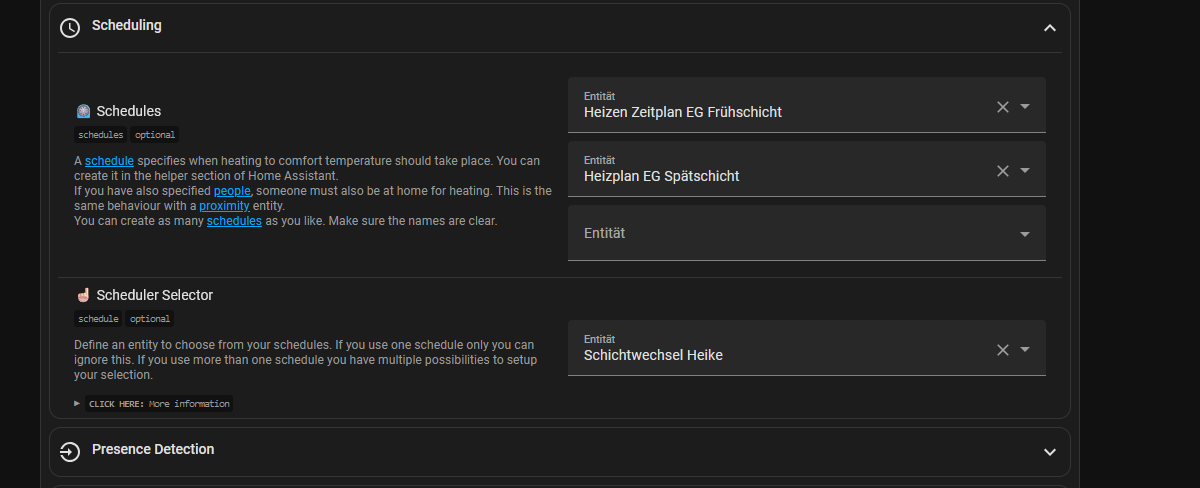Clear the Heizplan EG Spätschicht entity

pyautogui.click(x=1003, y=171)
